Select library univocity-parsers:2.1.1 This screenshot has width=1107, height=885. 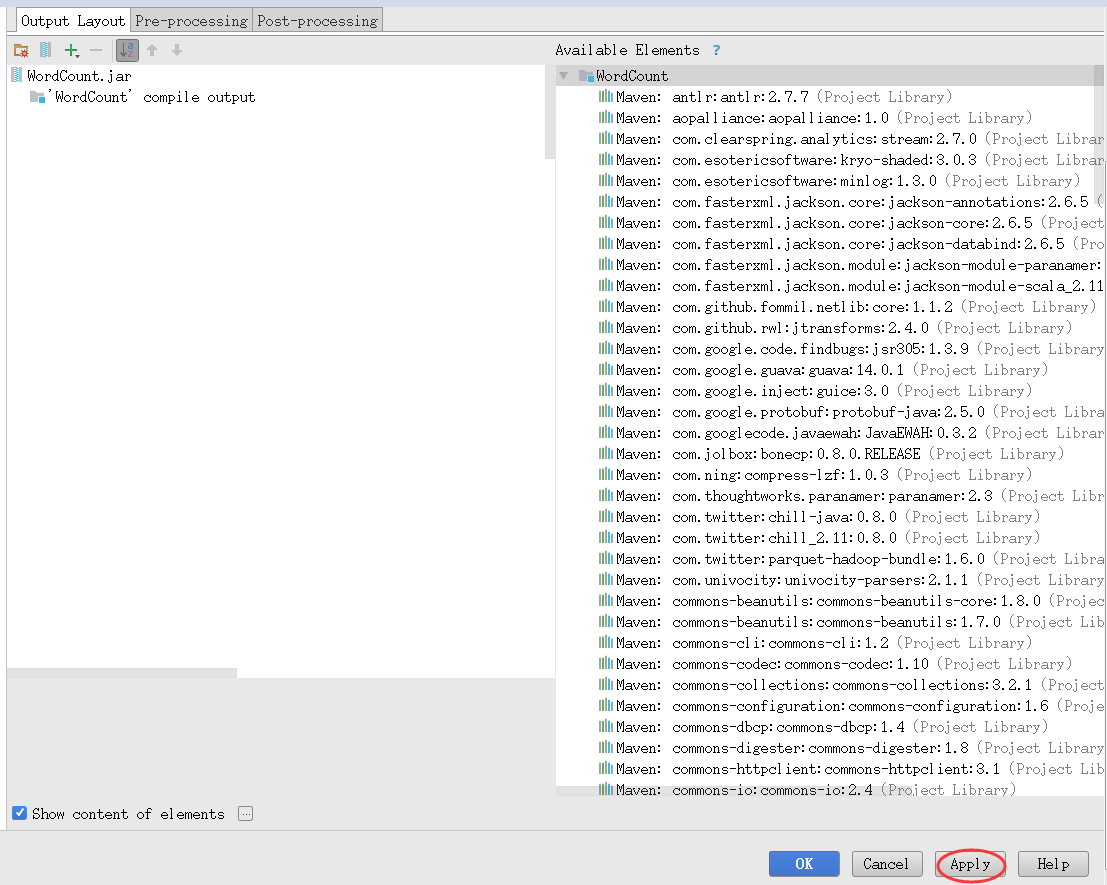coord(851,580)
